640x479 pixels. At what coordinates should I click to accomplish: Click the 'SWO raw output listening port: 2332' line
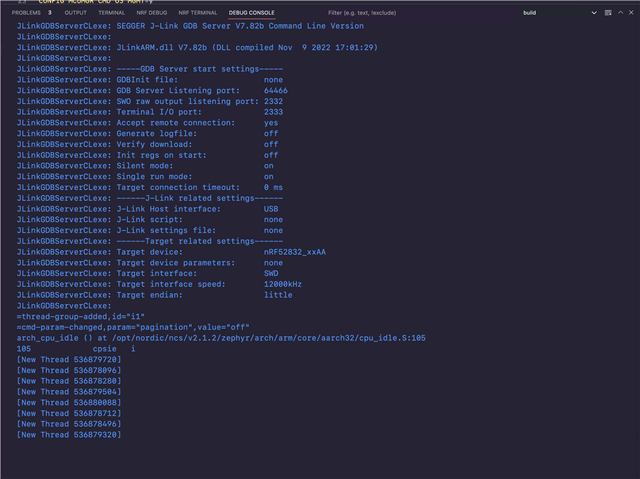click(150, 101)
